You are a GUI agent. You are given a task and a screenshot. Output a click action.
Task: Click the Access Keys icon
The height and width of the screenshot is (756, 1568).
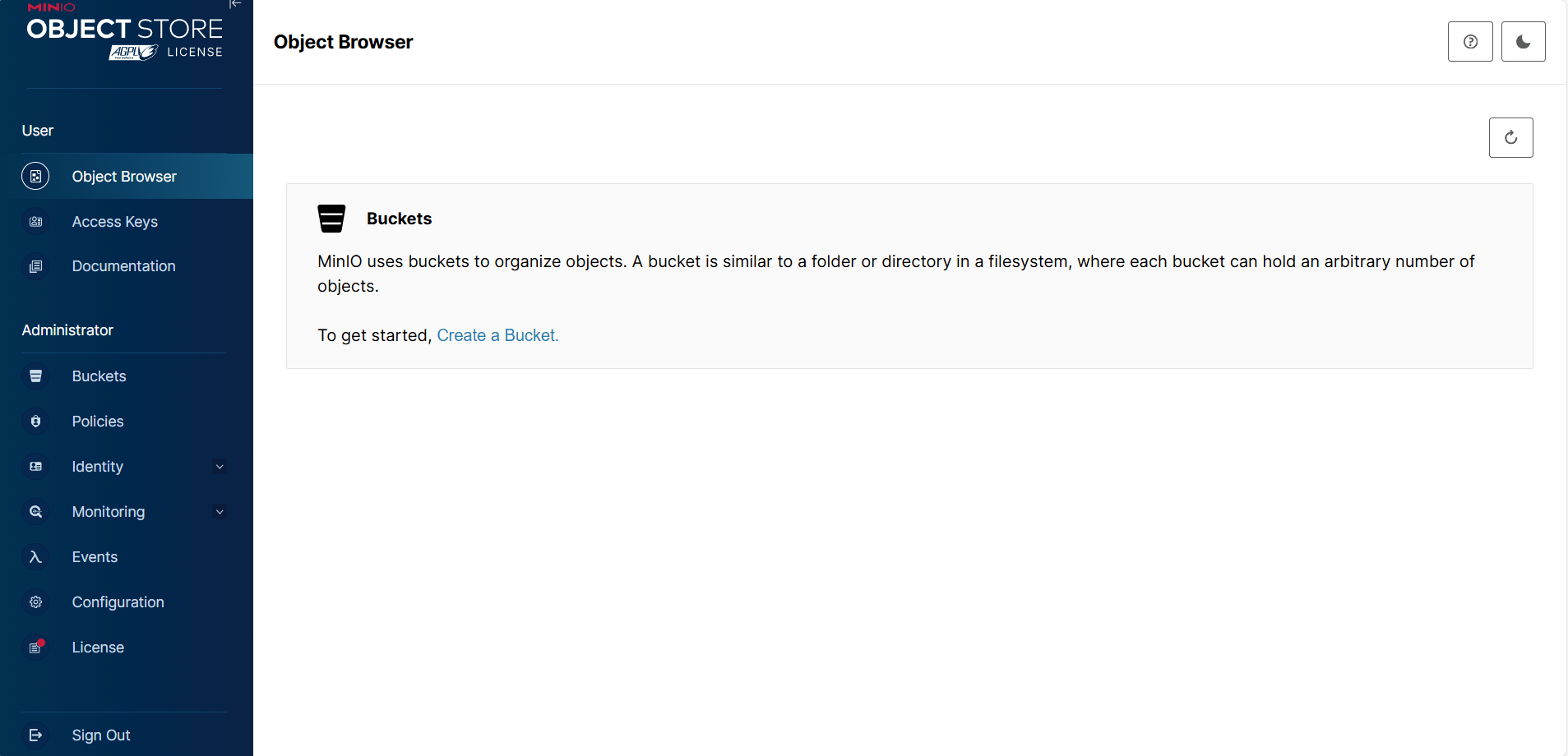point(35,222)
